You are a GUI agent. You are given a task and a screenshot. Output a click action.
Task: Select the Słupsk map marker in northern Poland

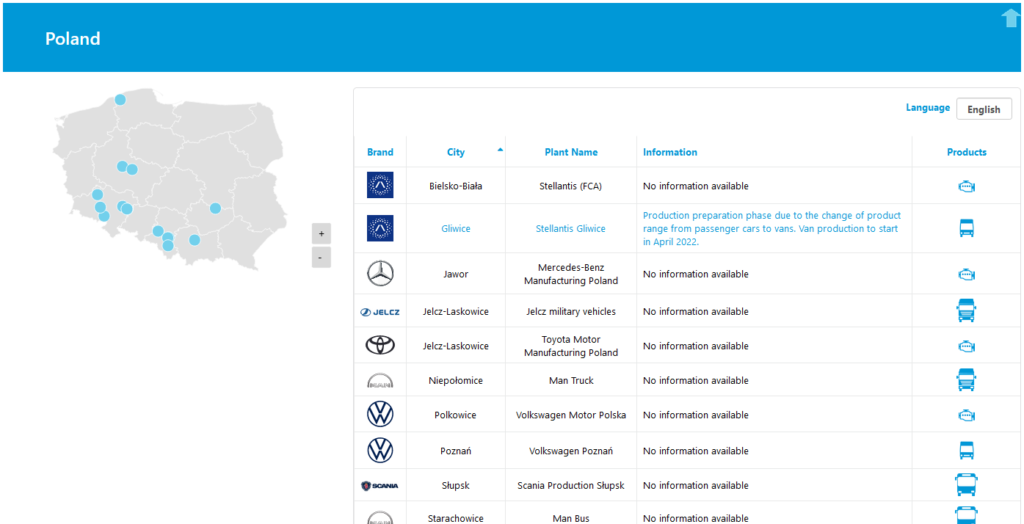tap(120, 99)
